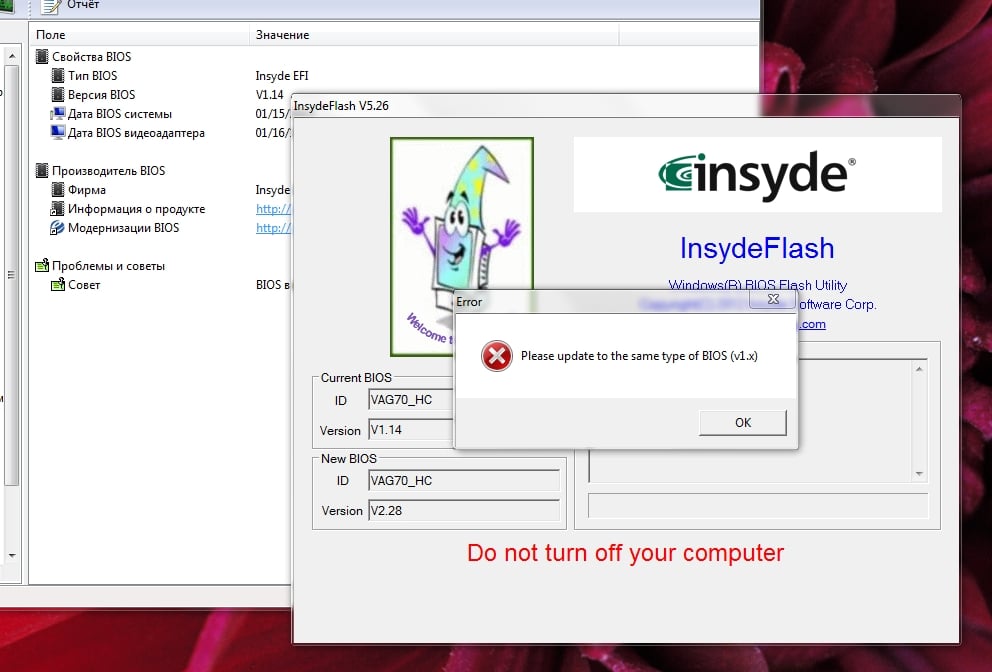This screenshot has width=992, height=672.
Task: Click the Do not turn off warning text
Action: (x=625, y=553)
